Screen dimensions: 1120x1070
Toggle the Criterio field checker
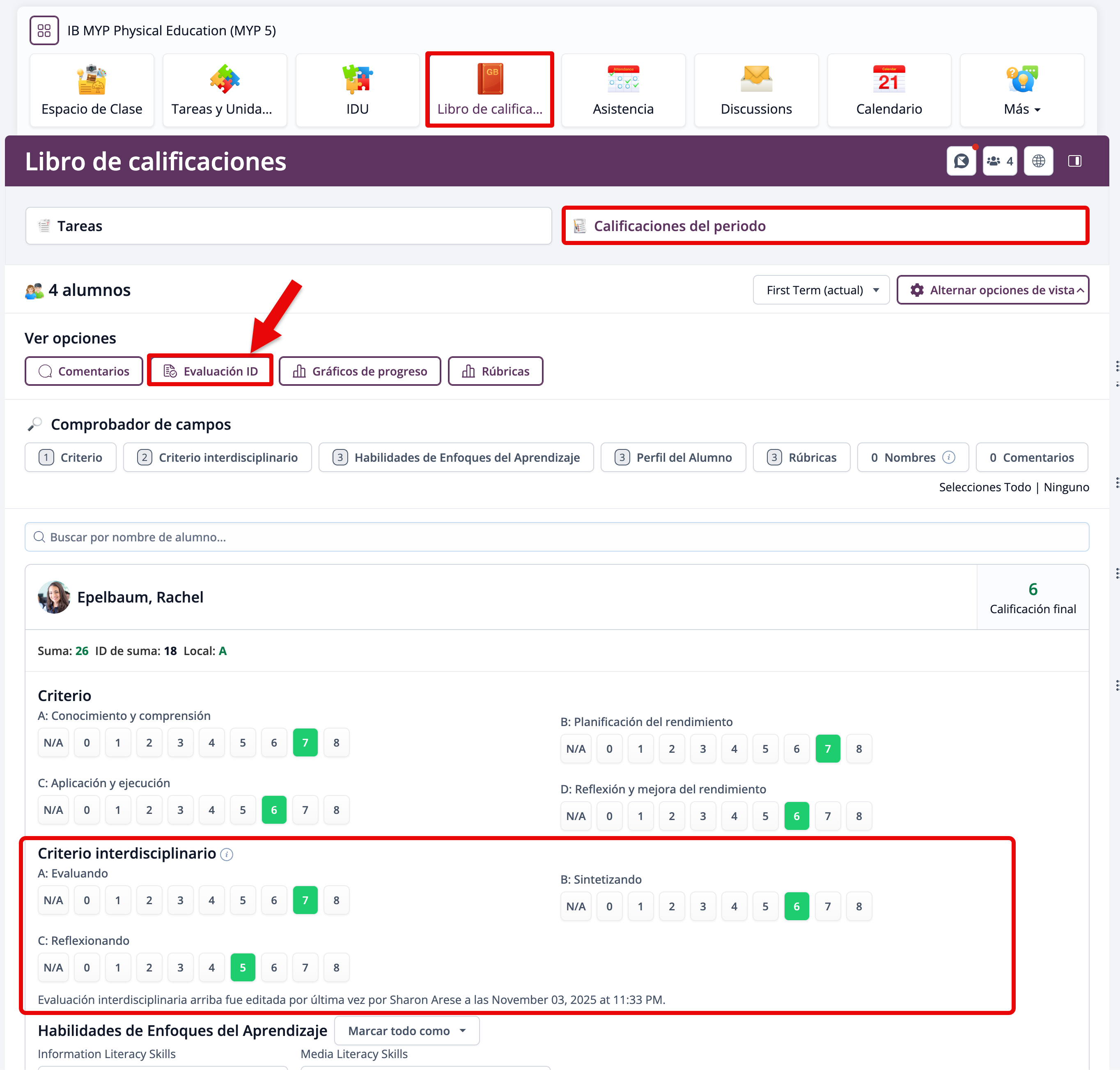(x=71, y=458)
